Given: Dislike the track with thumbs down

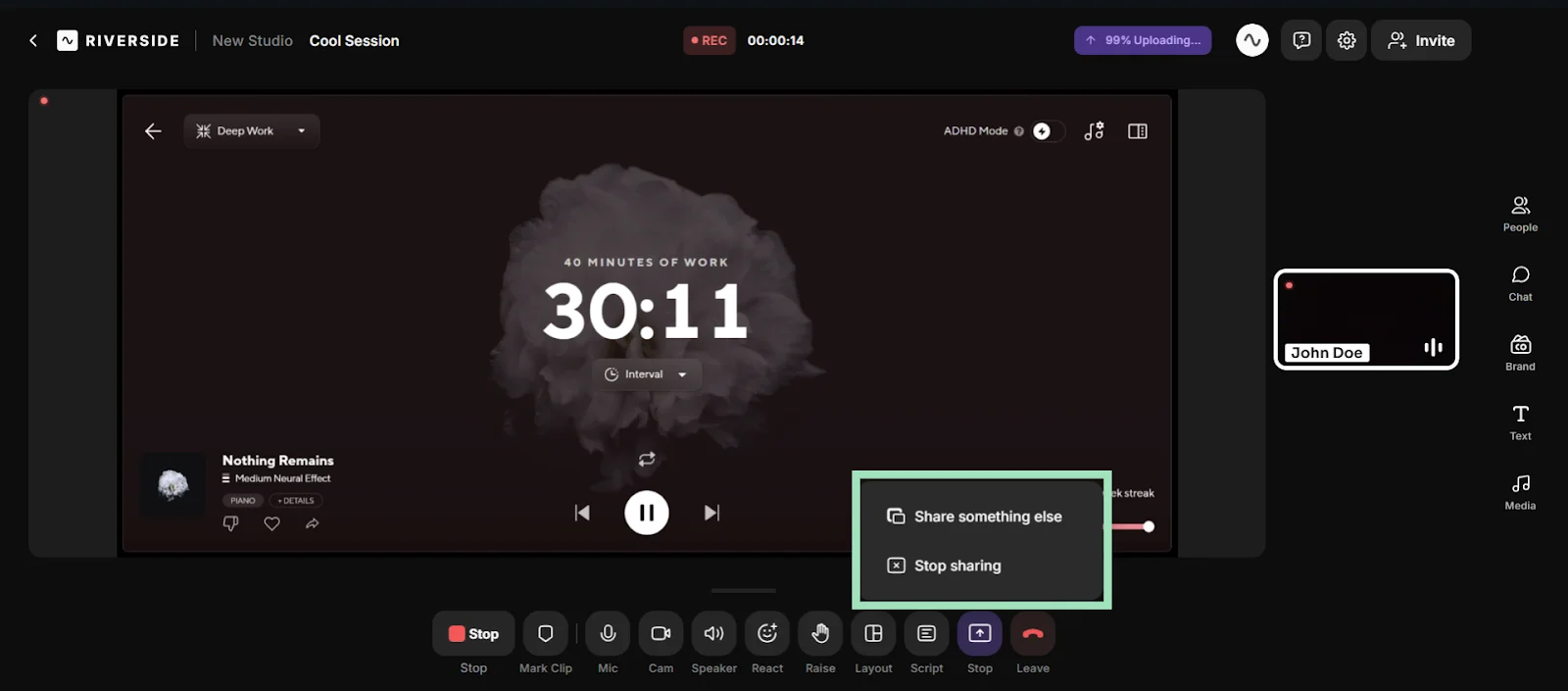Looking at the screenshot, I should click(x=231, y=523).
